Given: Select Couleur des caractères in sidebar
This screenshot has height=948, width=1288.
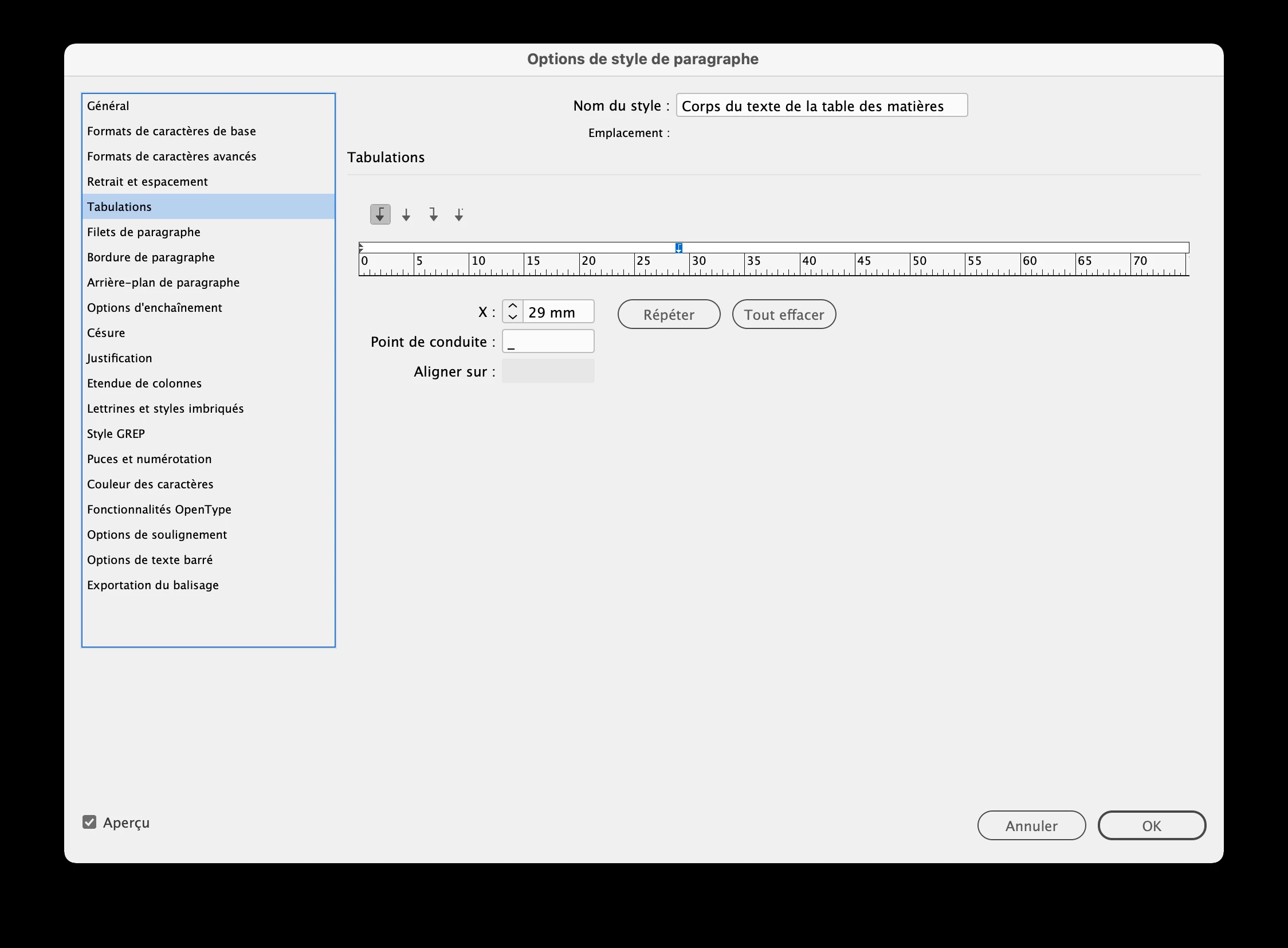Looking at the screenshot, I should pos(150,484).
